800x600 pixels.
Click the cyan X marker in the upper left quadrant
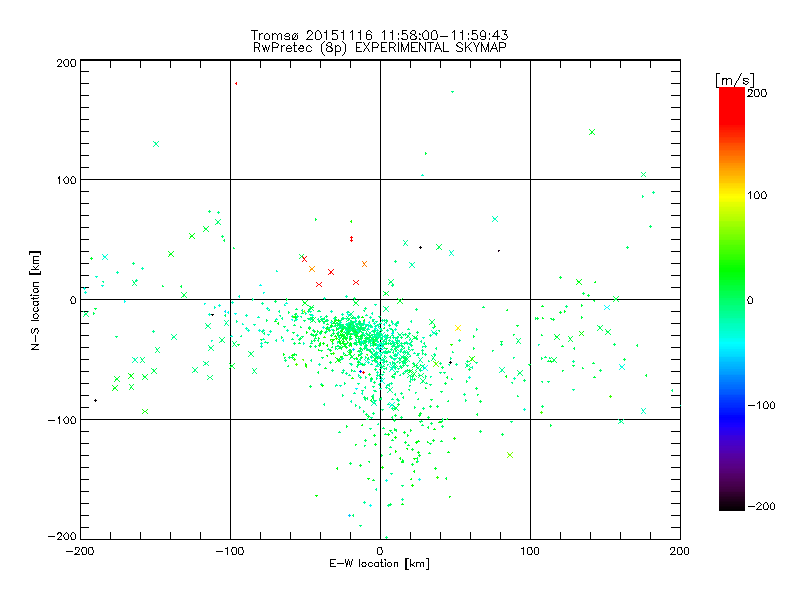pyautogui.click(x=156, y=144)
